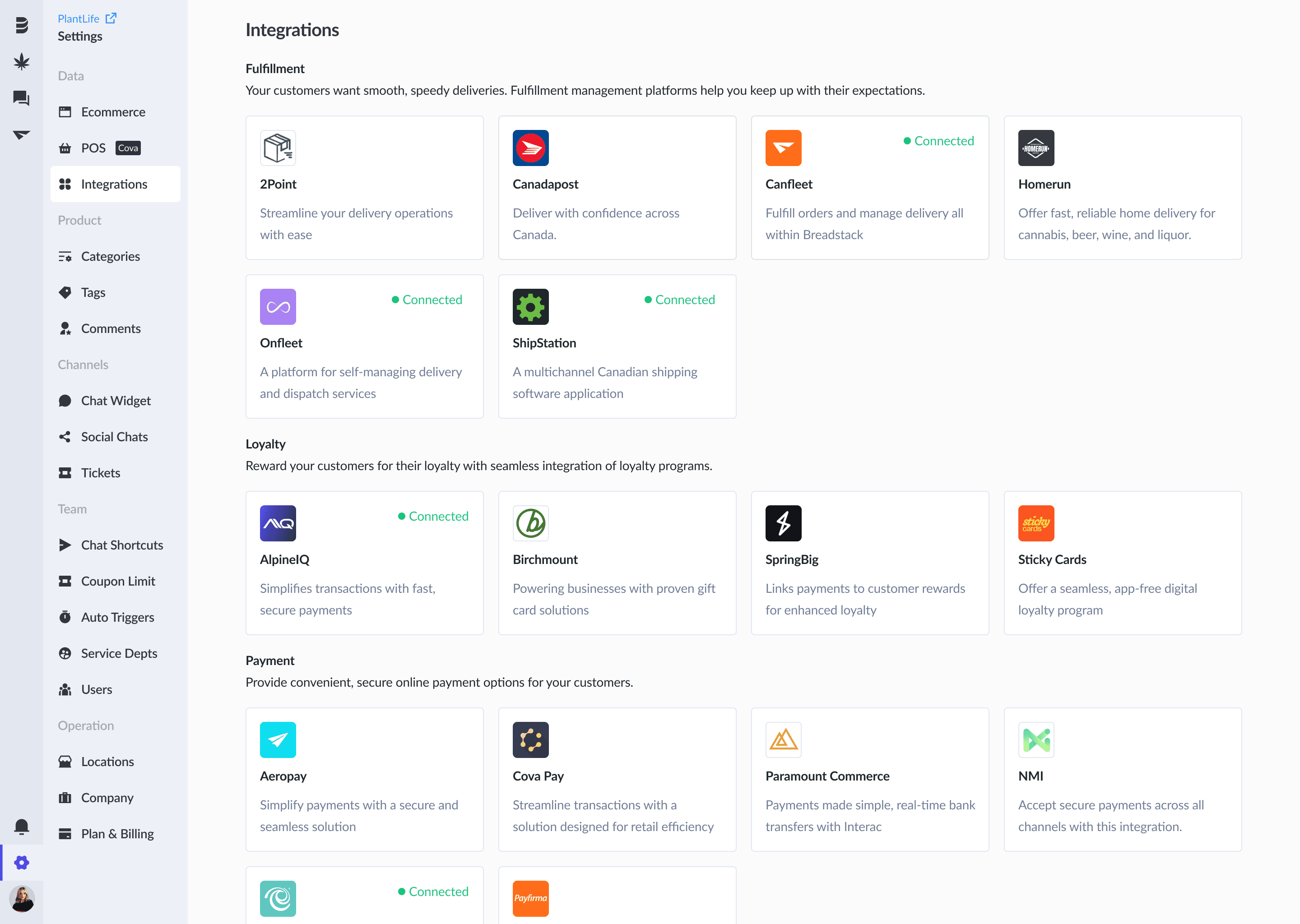The height and width of the screenshot is (924, 1300).
Task: Open the chat bubbles icon in left rail
Action: click(x=22, y=98)
